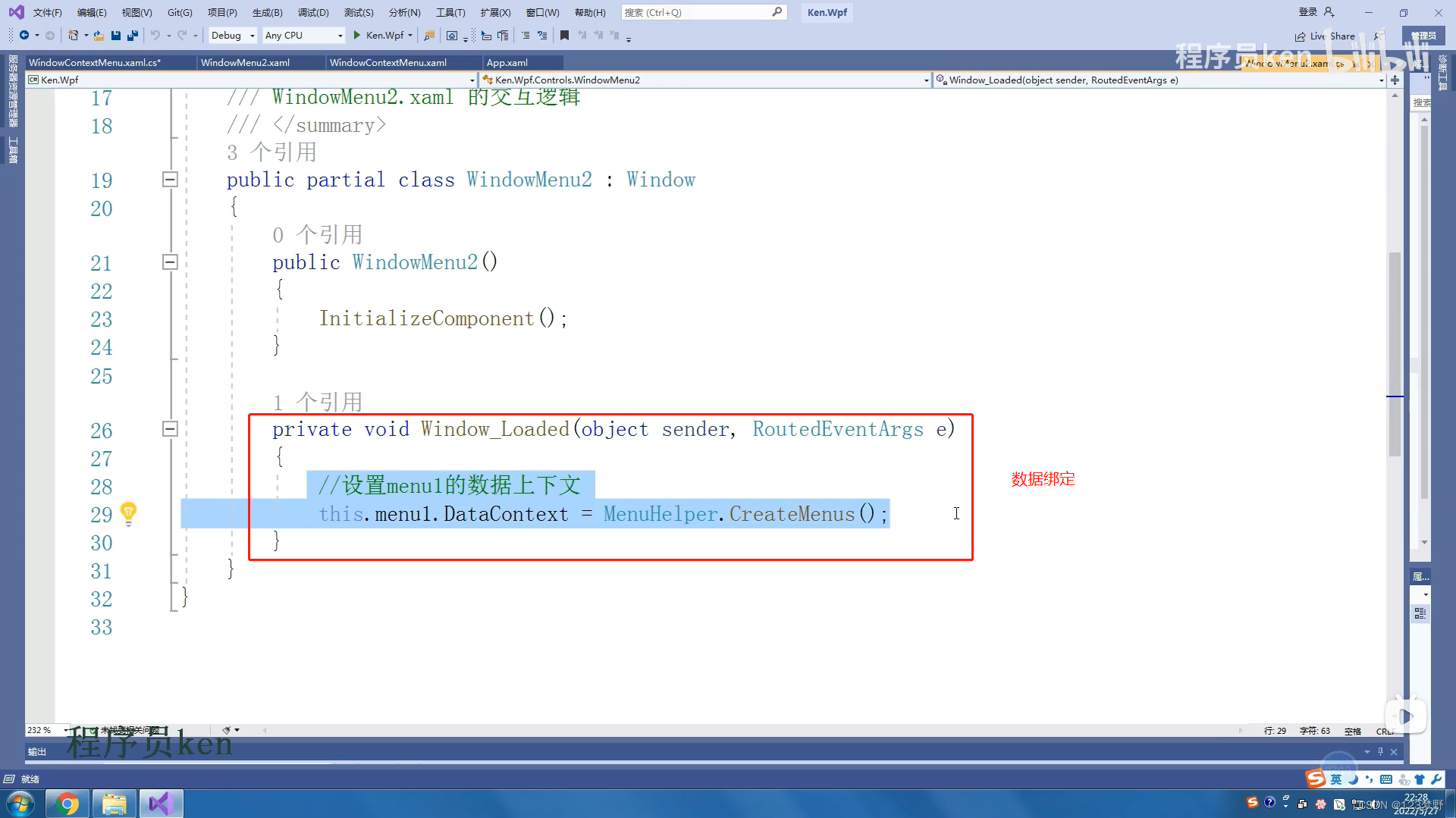
Task: Click the 登录 sign-in link
Action: (x=1308, y=12)
